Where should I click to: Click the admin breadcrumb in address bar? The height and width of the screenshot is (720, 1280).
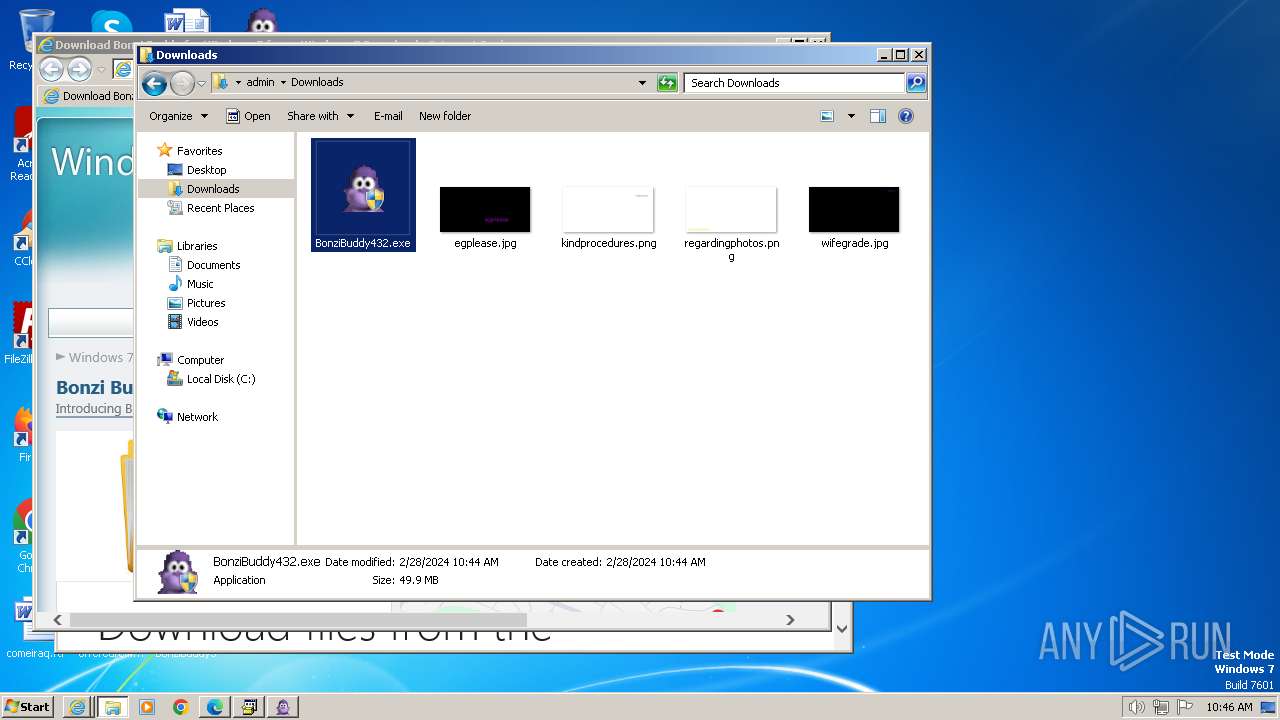pyautogui.click(x=260, y=83)
